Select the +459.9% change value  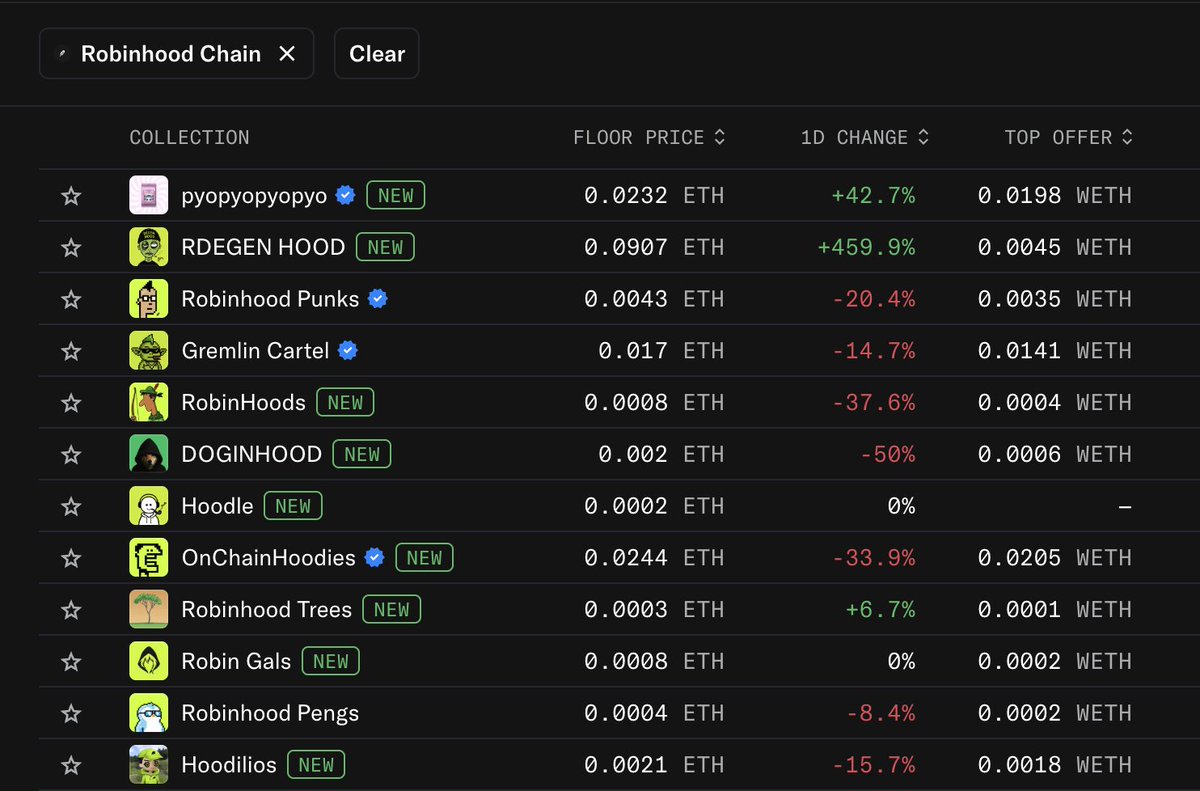pyautogui.click(x=866, y=247)
